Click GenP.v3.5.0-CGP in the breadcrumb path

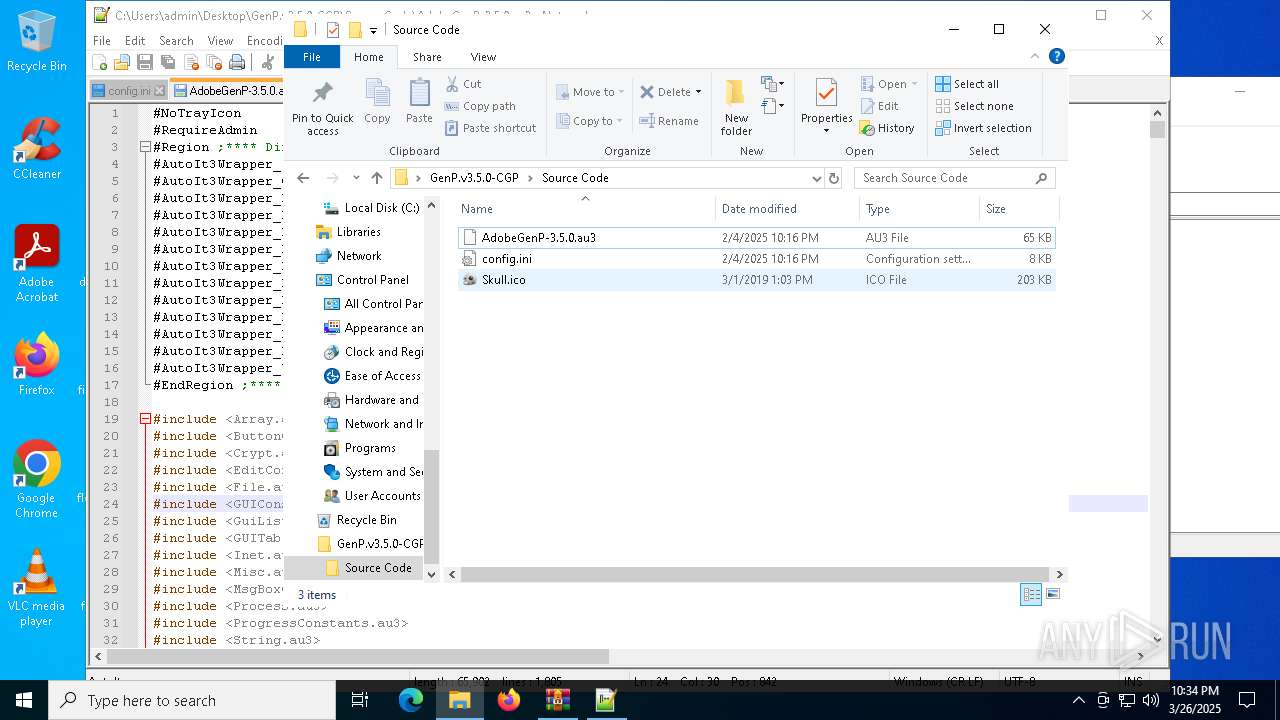click(474, 178)
